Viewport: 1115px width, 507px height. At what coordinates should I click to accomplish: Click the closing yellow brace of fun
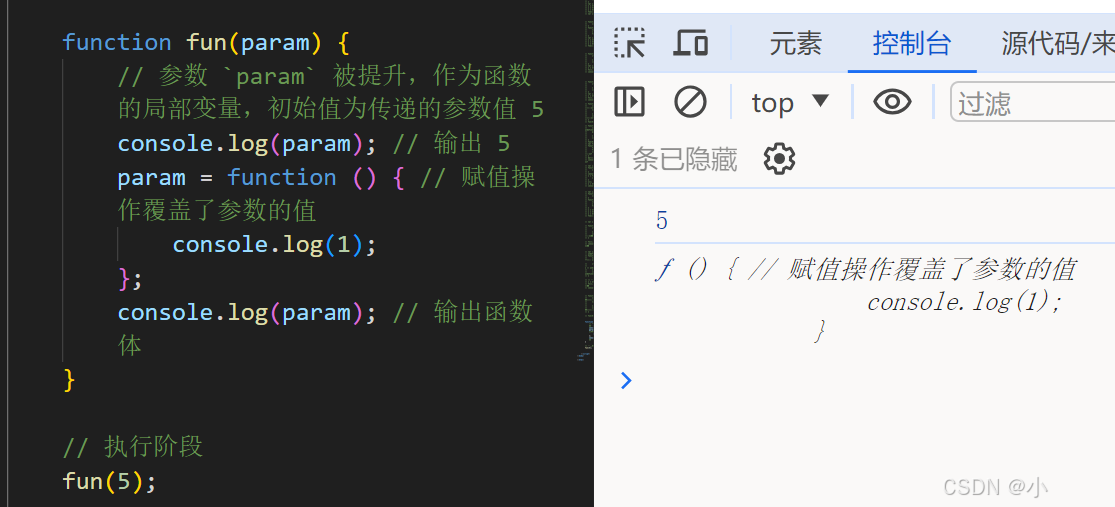69,379
